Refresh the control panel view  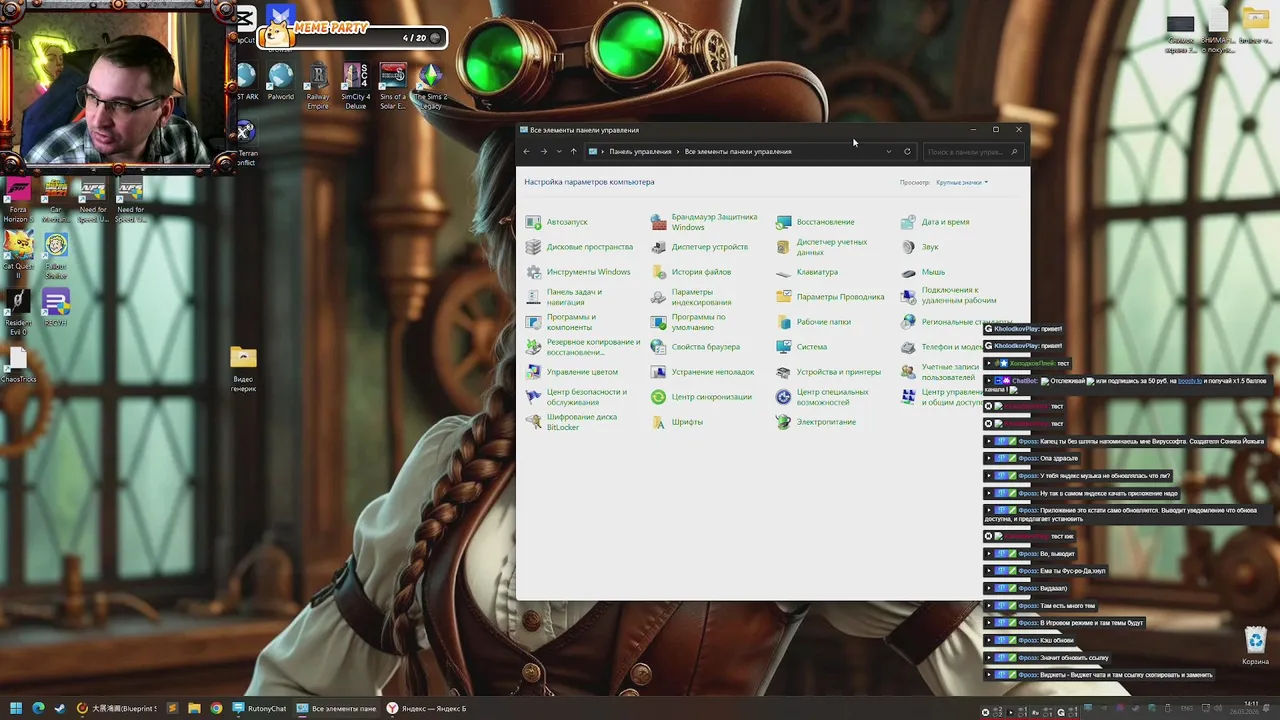907,152
